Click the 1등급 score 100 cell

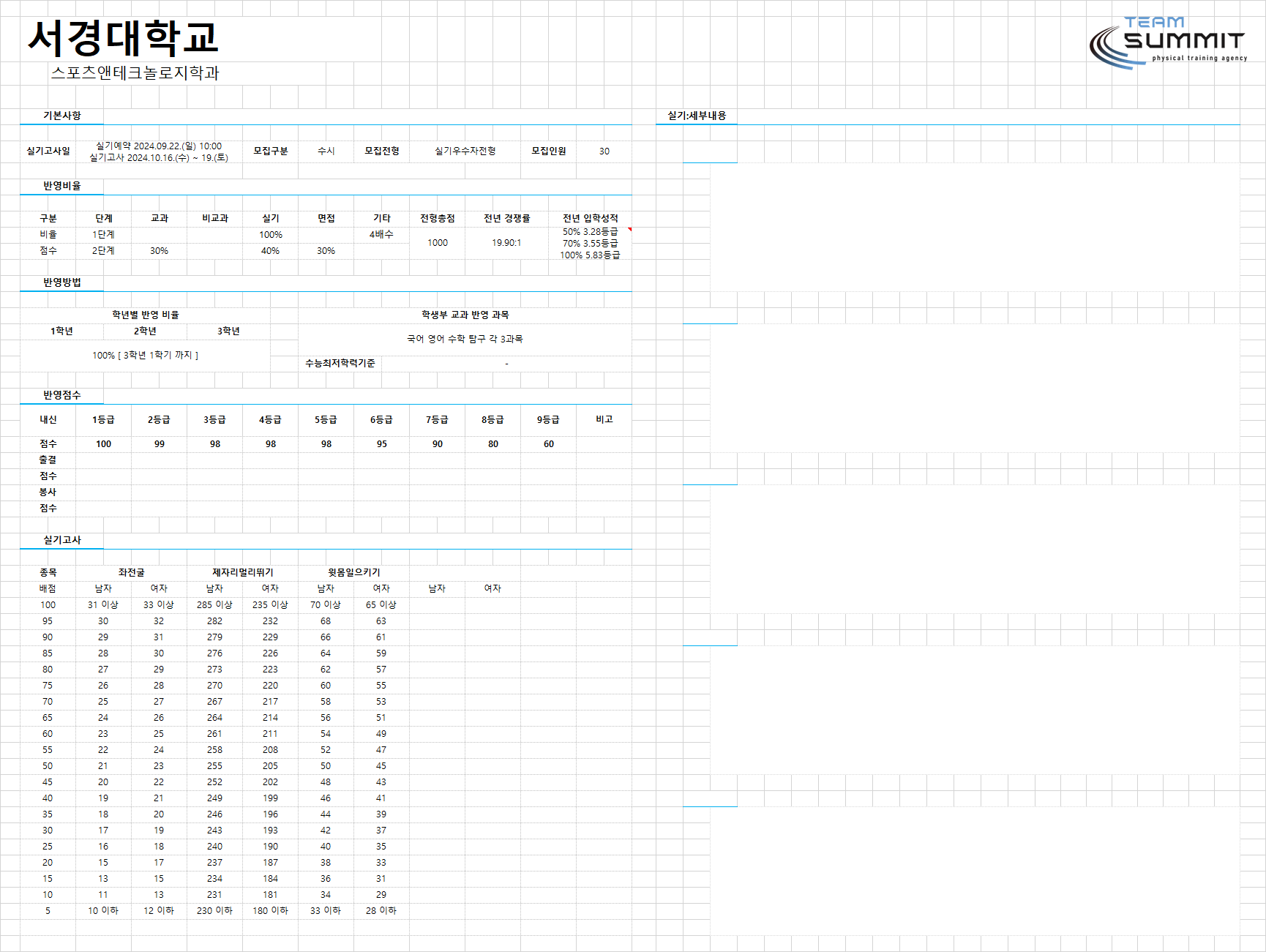click(x=104, y=444)
